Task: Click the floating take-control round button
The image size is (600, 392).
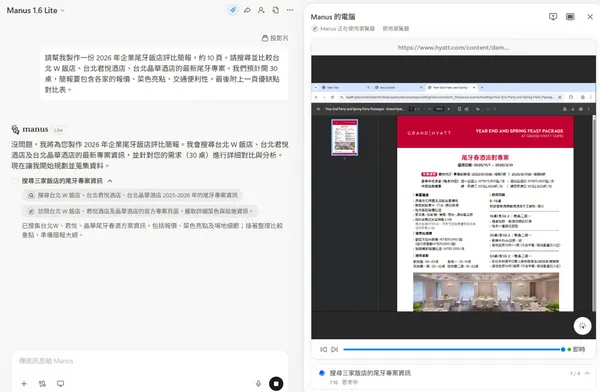Action: [582, 326]
